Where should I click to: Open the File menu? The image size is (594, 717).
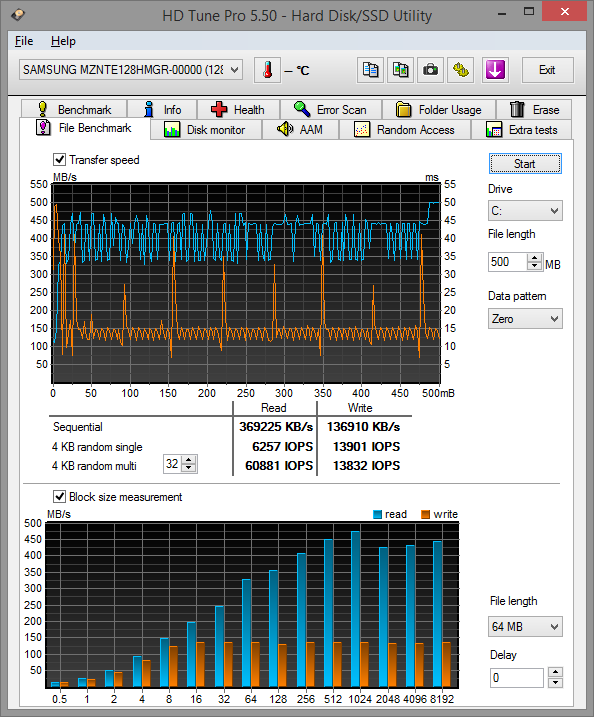point(24,41)
